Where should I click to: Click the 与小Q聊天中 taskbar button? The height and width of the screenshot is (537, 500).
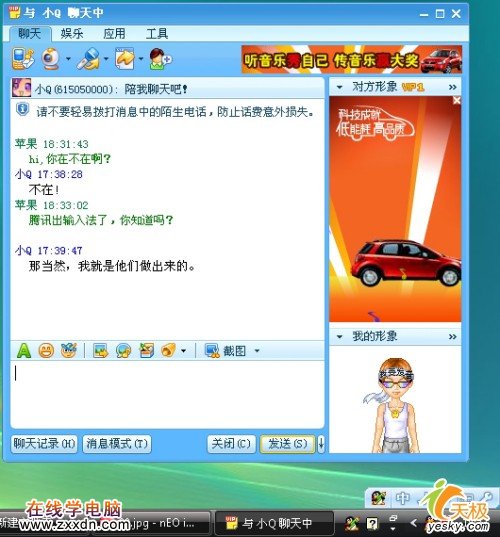click(274, 523)
